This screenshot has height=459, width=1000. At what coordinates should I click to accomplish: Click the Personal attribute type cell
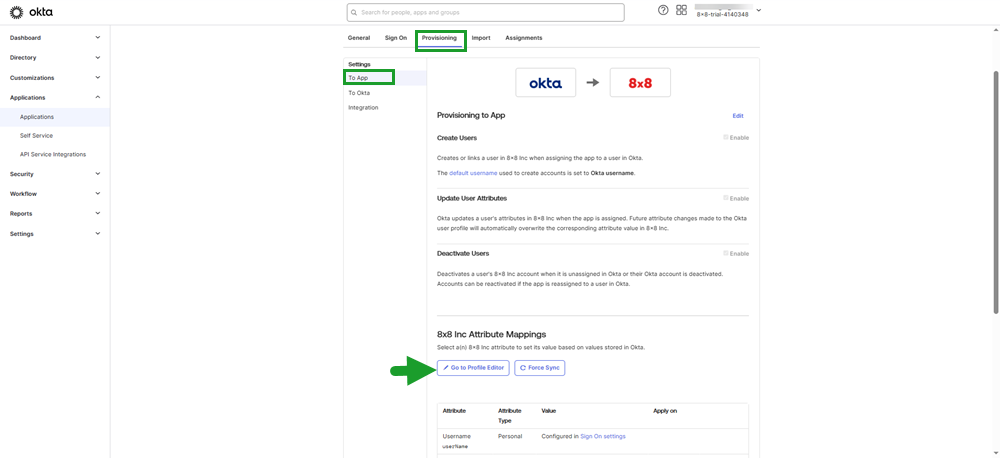(x=510, y=436)
